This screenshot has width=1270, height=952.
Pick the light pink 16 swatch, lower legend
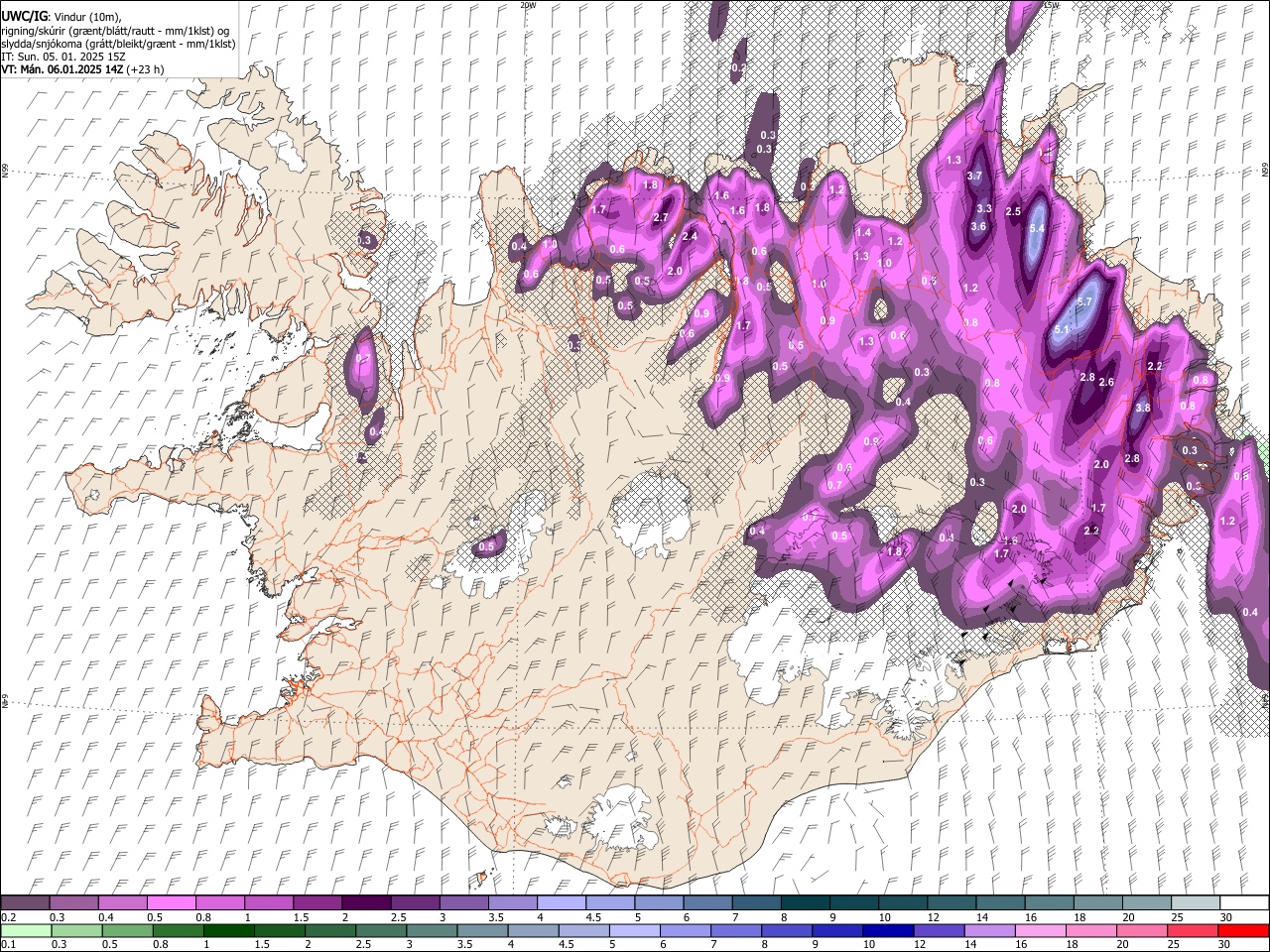point(1040,930)
